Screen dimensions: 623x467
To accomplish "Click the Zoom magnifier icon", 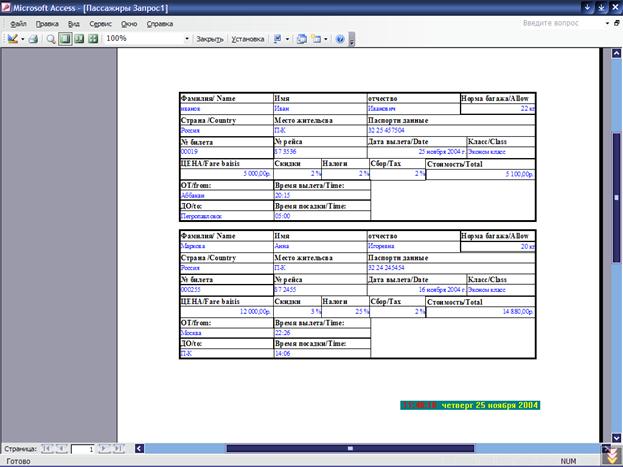I will [x=51, y=39].
